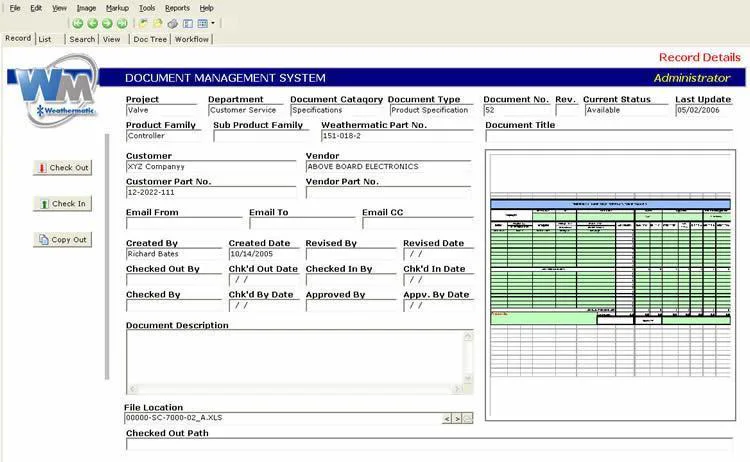
Task: Click the grid view toolbar icon
Action: [202, 23]
